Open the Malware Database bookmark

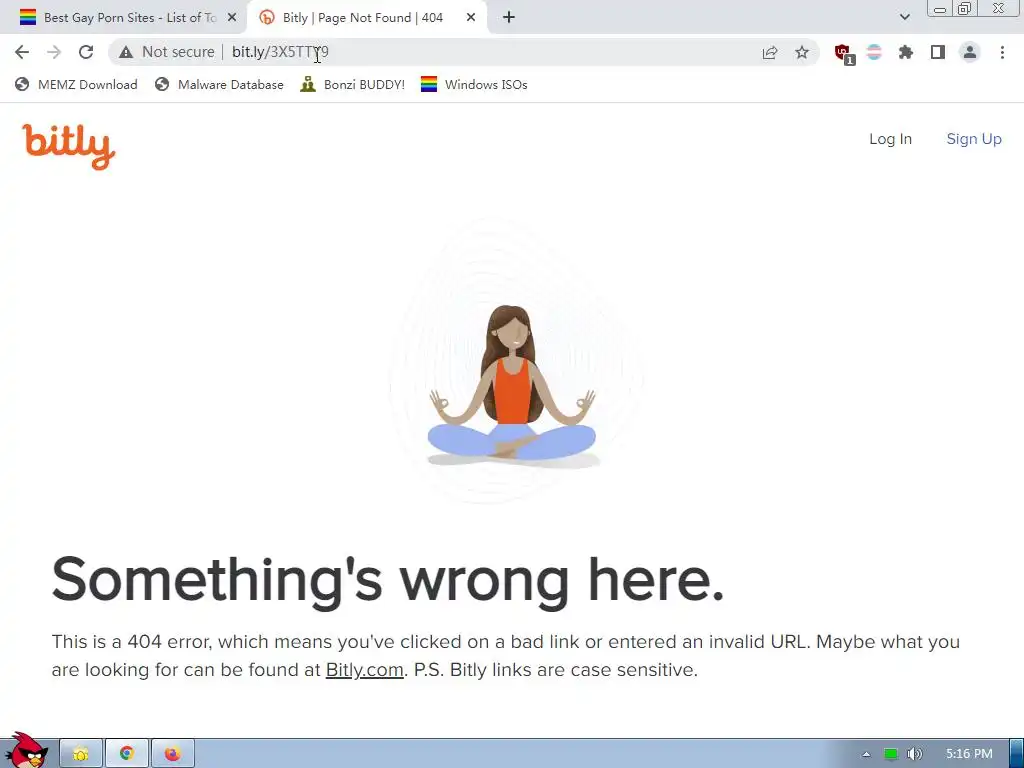[219, 85]
